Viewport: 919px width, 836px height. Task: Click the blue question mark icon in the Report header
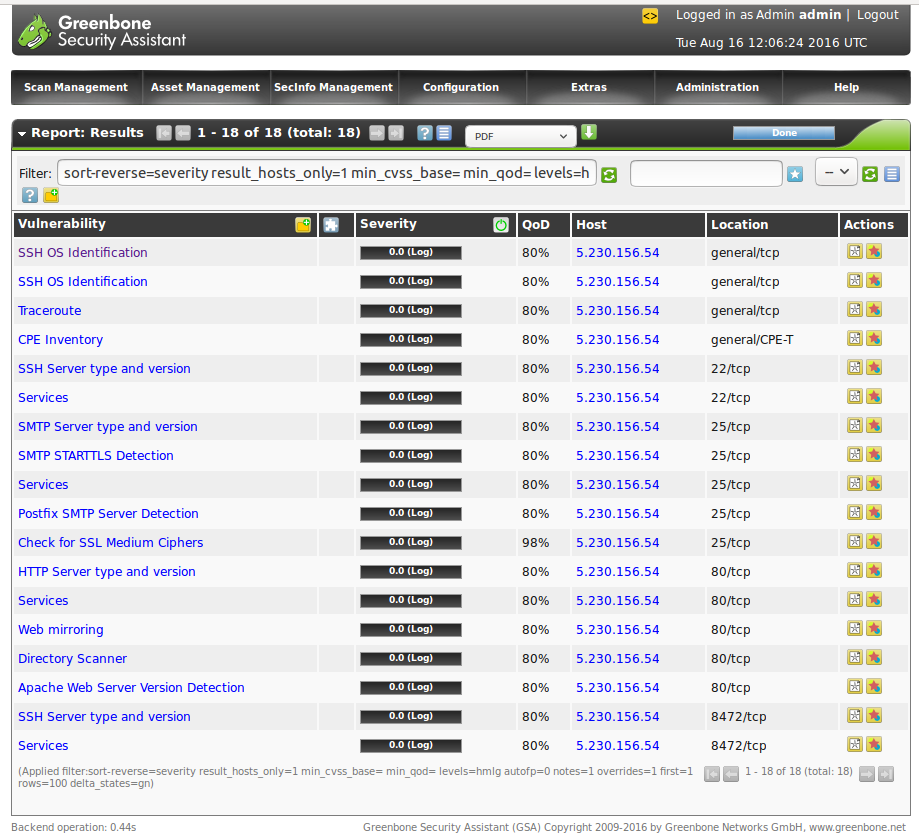tap(425, 133)
